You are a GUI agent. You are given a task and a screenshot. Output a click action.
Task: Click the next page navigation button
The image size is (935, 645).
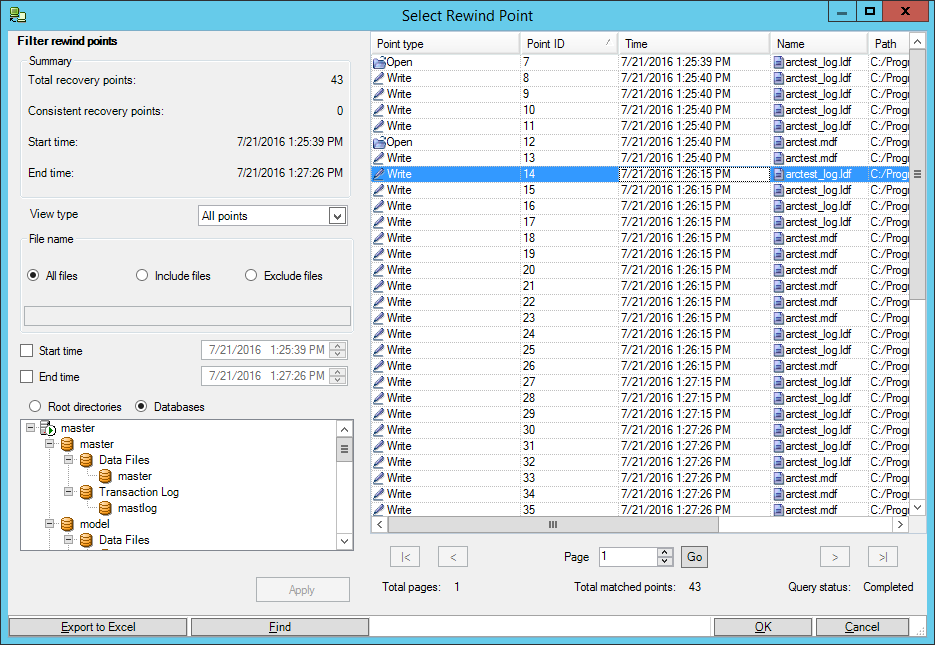tap(835, 557)
